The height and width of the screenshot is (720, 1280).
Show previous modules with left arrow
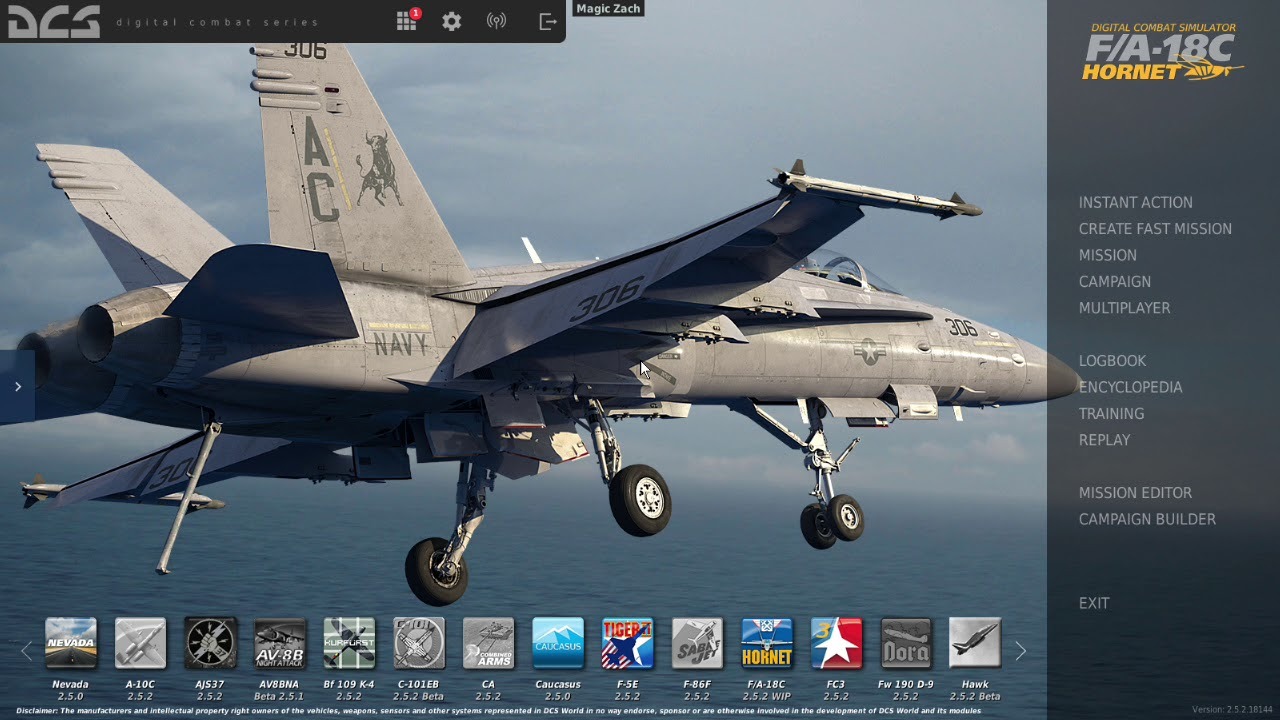[x=26, y=651]
